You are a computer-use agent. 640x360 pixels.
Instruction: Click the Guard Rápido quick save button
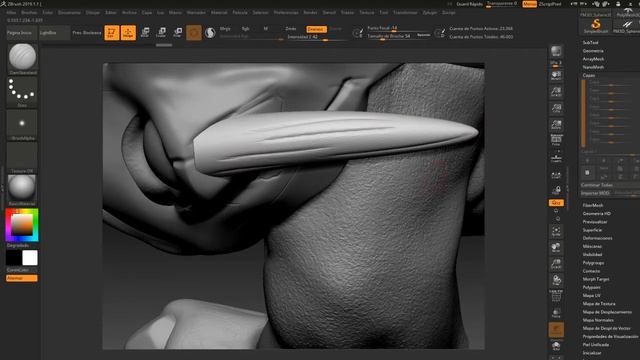point(469,4)
